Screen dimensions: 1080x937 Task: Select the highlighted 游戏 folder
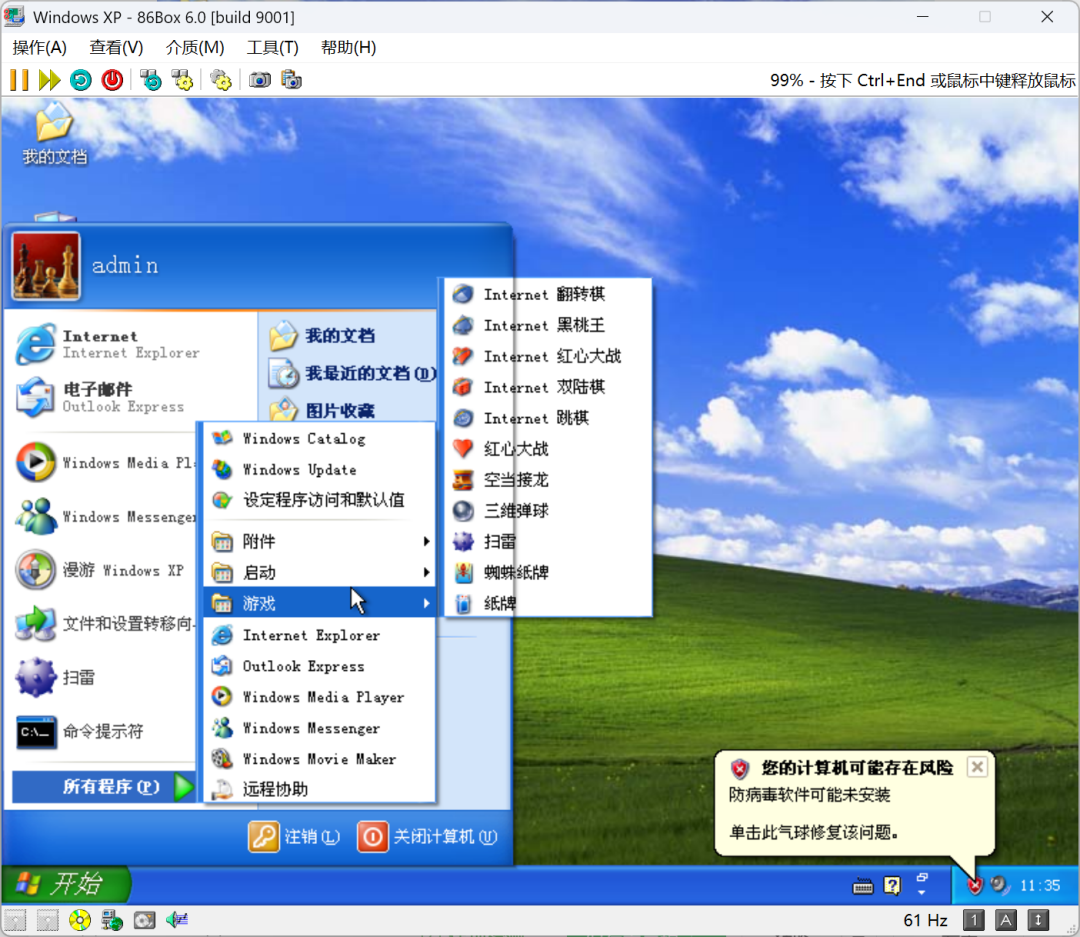click(320, 604)
